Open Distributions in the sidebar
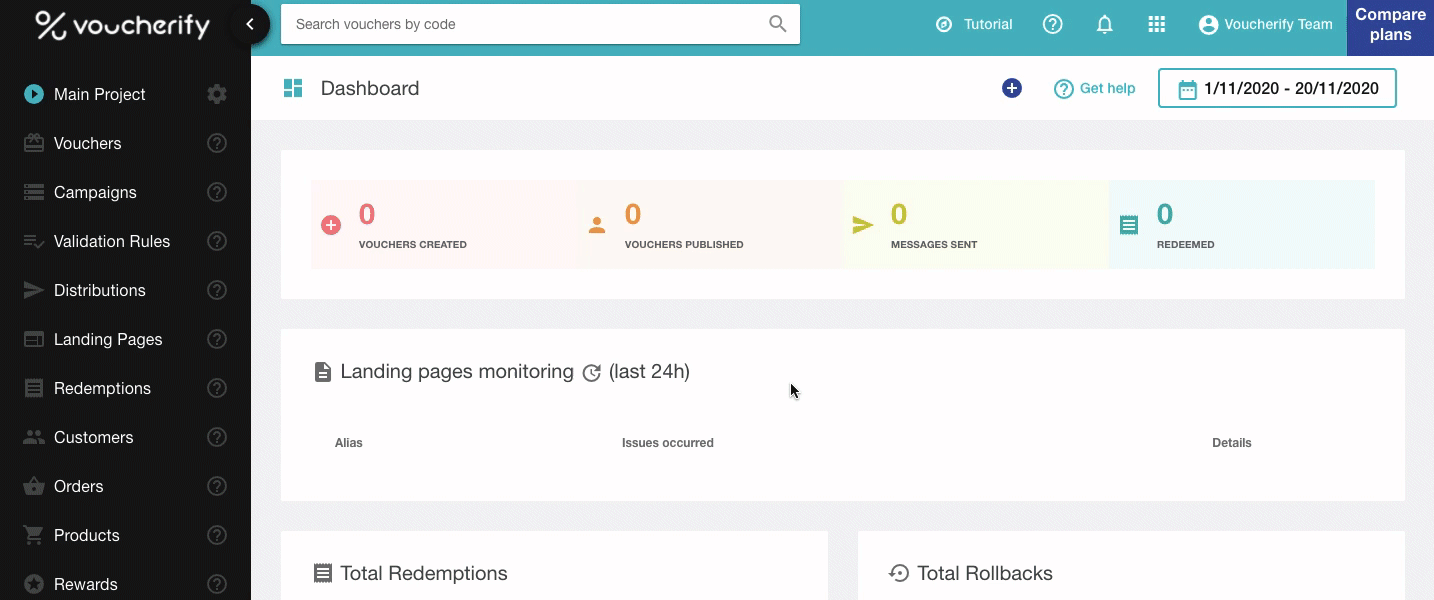The image size is (1434, 600). tap(99, 290)
